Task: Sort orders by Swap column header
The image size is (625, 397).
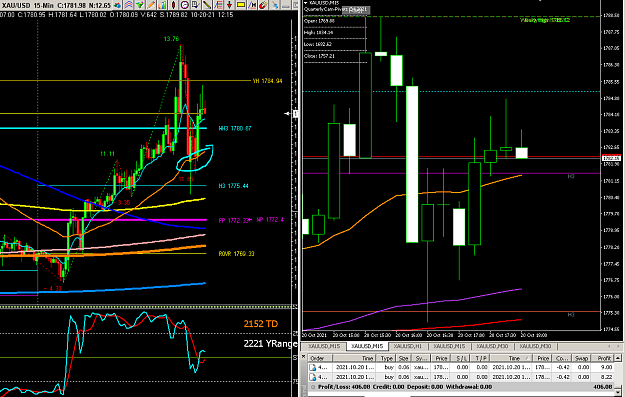Action: pyautogui.click(x=581, y=358)
